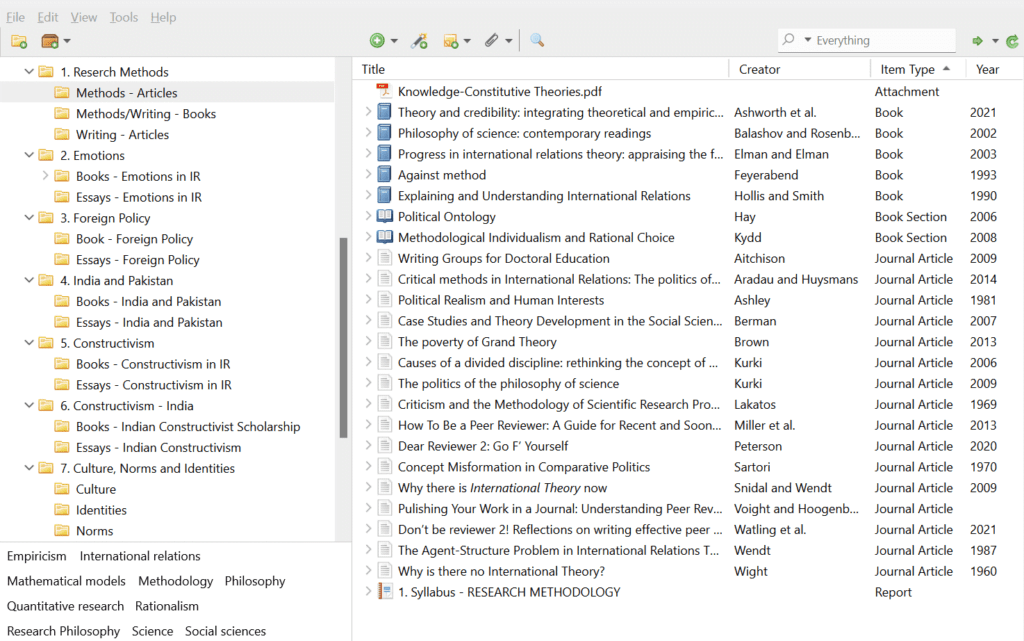
Task: Click the search mode magnifier icon
Action: click(x=788, y=39)
